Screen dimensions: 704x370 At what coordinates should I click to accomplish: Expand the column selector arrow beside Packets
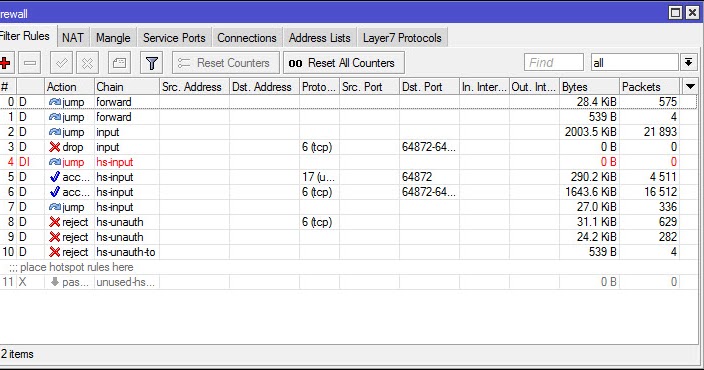tap(690, 86)
